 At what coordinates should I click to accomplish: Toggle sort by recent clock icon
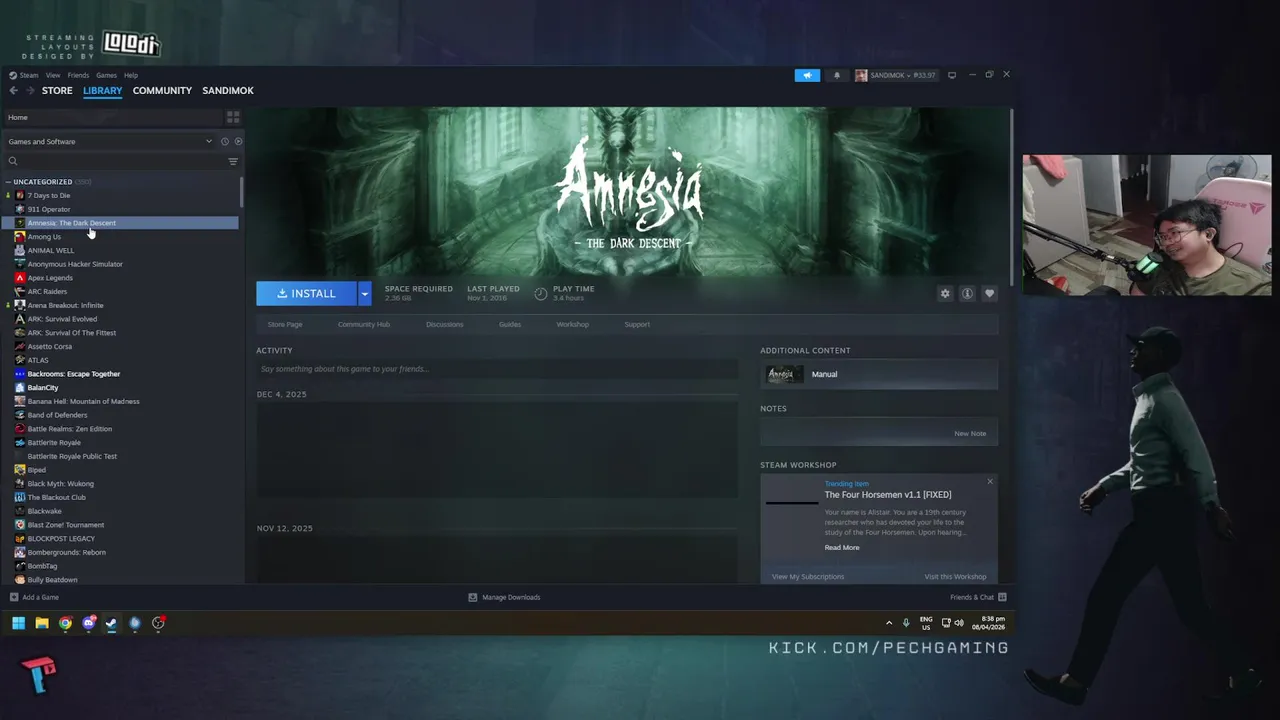[x=225, y=141]
